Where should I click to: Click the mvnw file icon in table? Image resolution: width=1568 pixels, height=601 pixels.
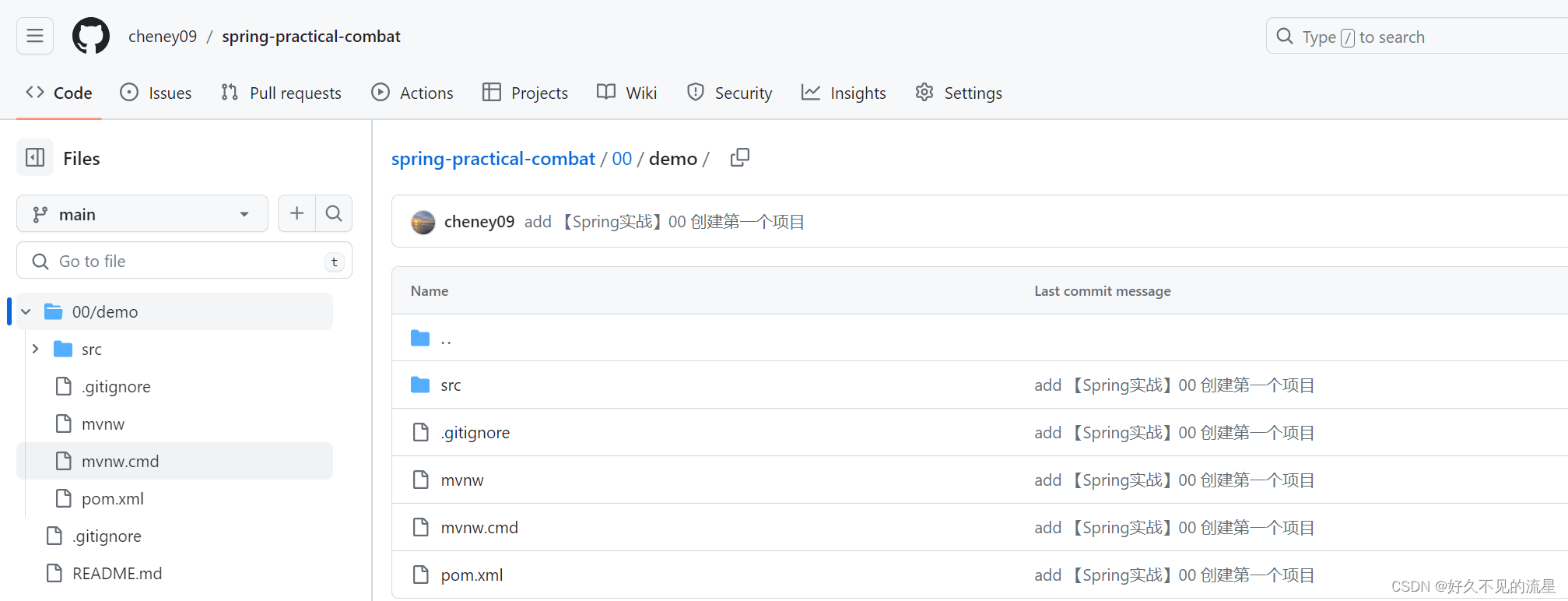pyautogui.click(x=421, y=480)
